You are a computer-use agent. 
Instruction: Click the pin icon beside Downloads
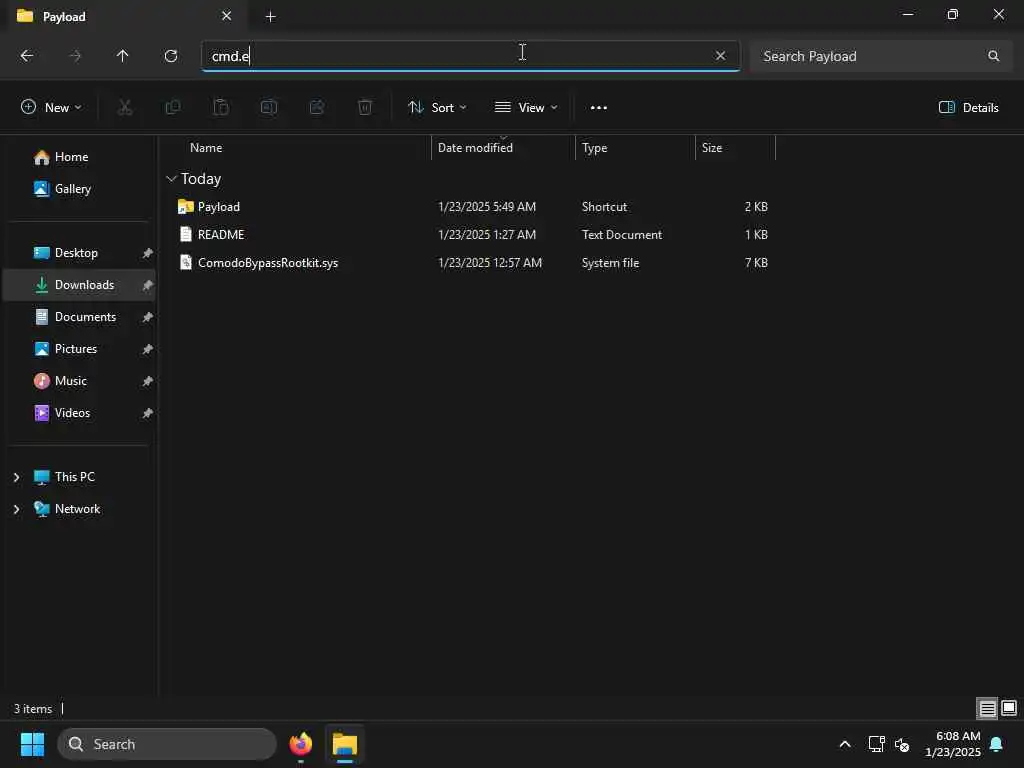(x=148, y=285)
